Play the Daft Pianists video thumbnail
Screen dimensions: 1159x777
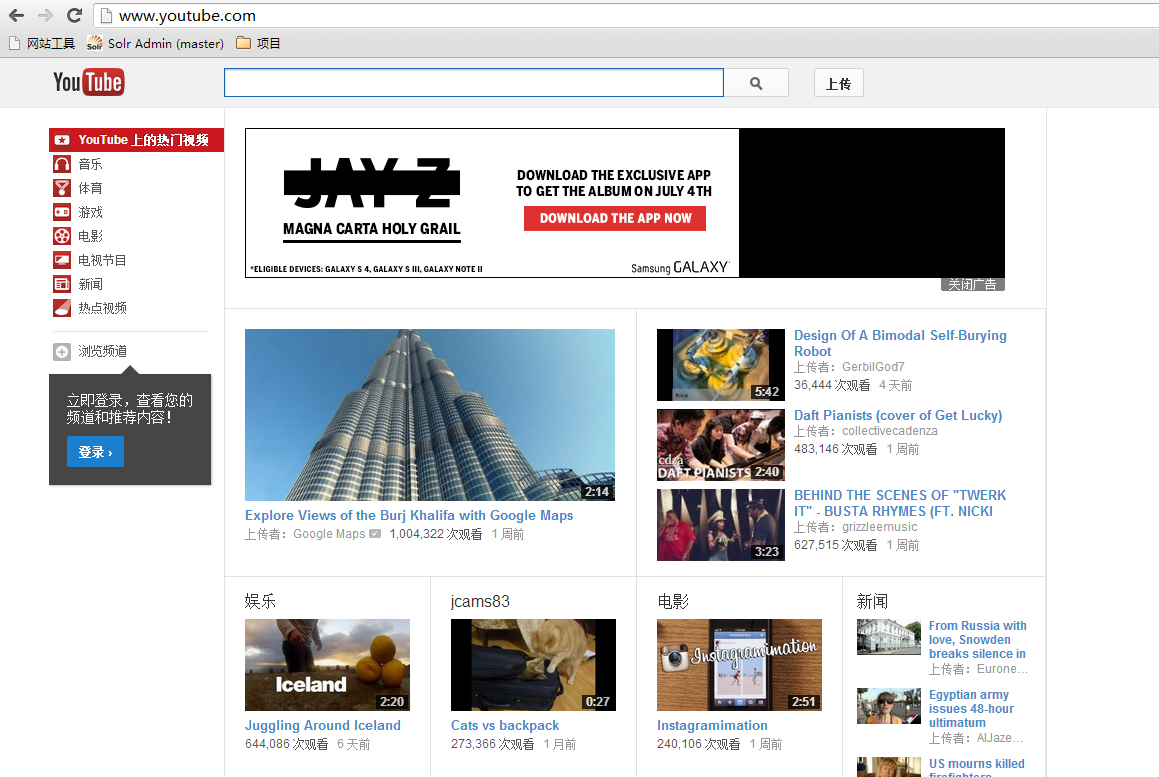point(721,445)
